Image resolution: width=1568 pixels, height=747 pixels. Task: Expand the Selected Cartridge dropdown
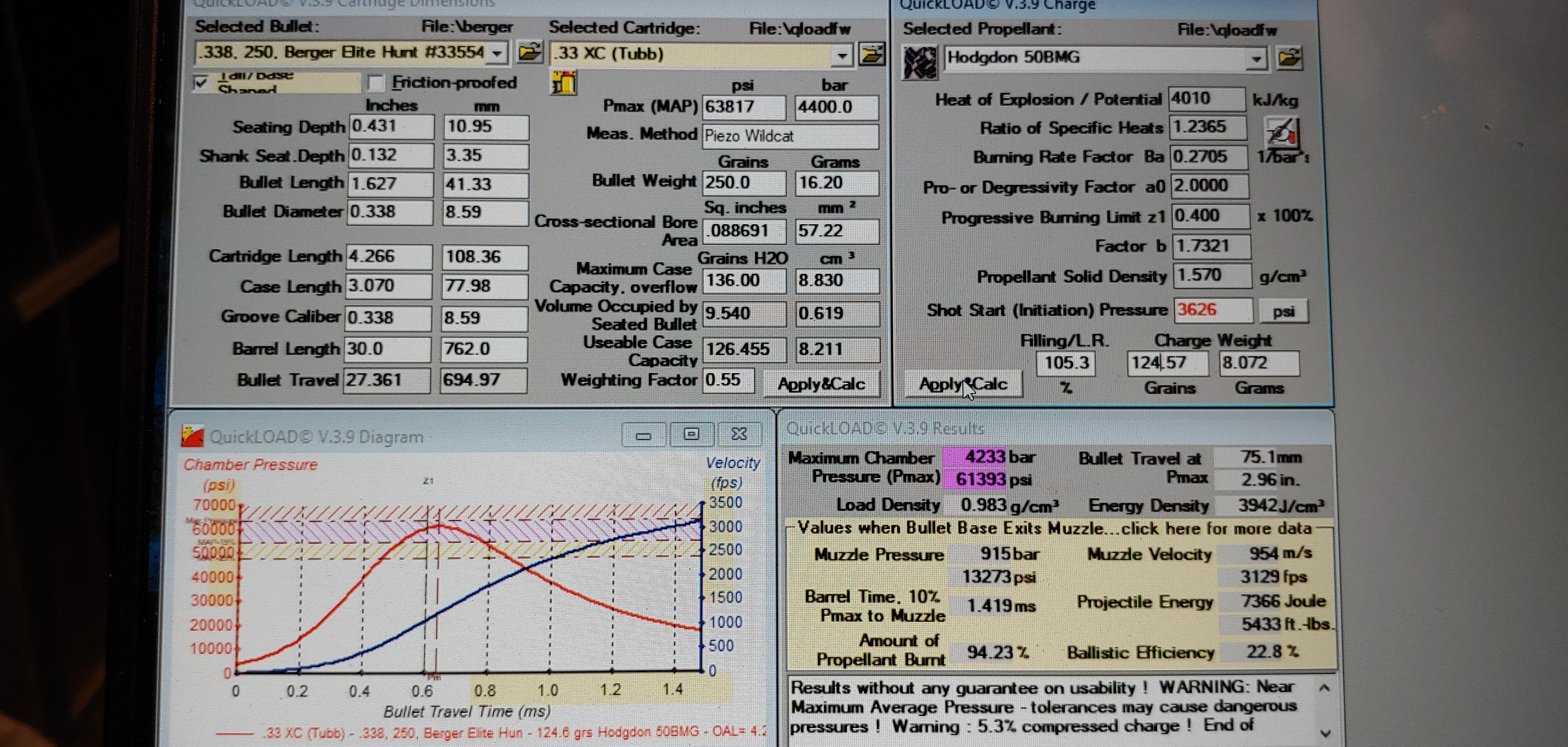tap(842, 55)
